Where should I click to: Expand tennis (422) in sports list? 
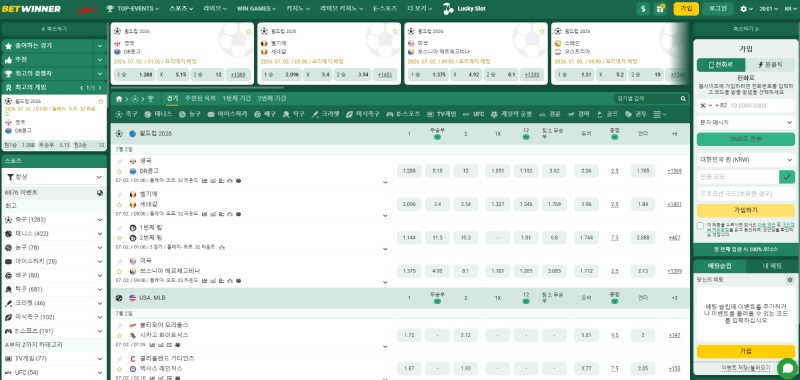[x=100, y=234]
